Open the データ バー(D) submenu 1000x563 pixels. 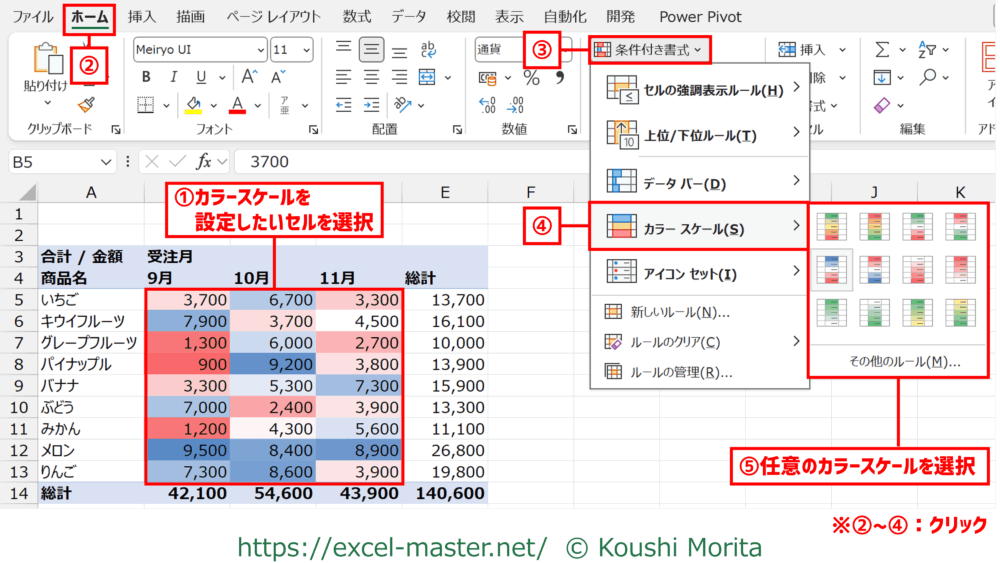point(699,181)
